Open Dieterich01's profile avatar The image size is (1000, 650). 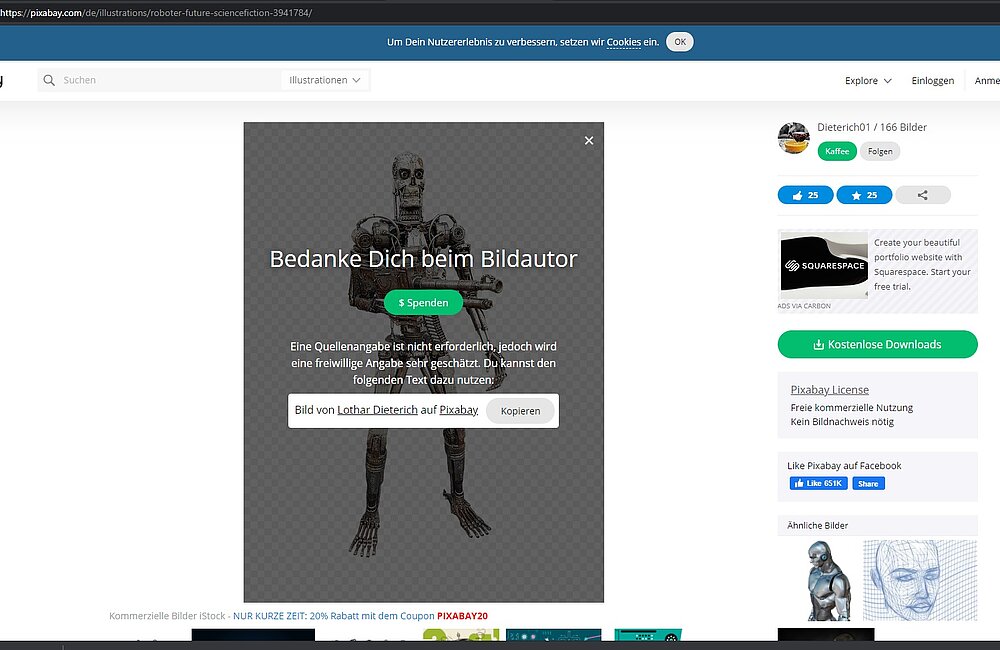click(794, 138)
